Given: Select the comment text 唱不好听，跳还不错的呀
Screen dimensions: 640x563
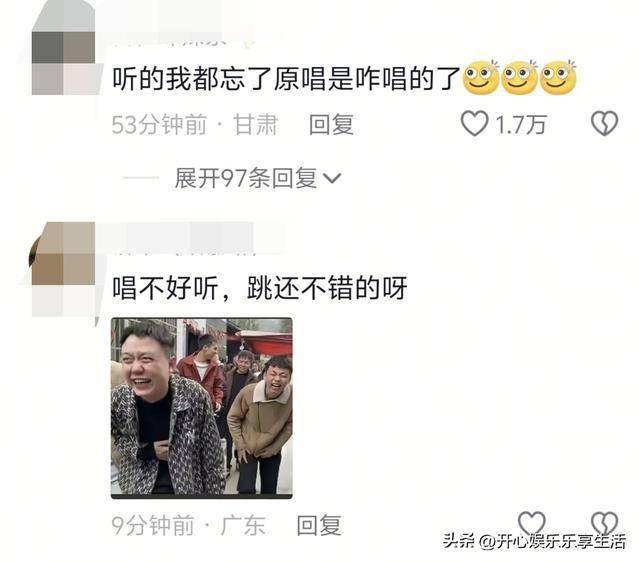Looking at the screenshot, I should click(x=260, y=288).
